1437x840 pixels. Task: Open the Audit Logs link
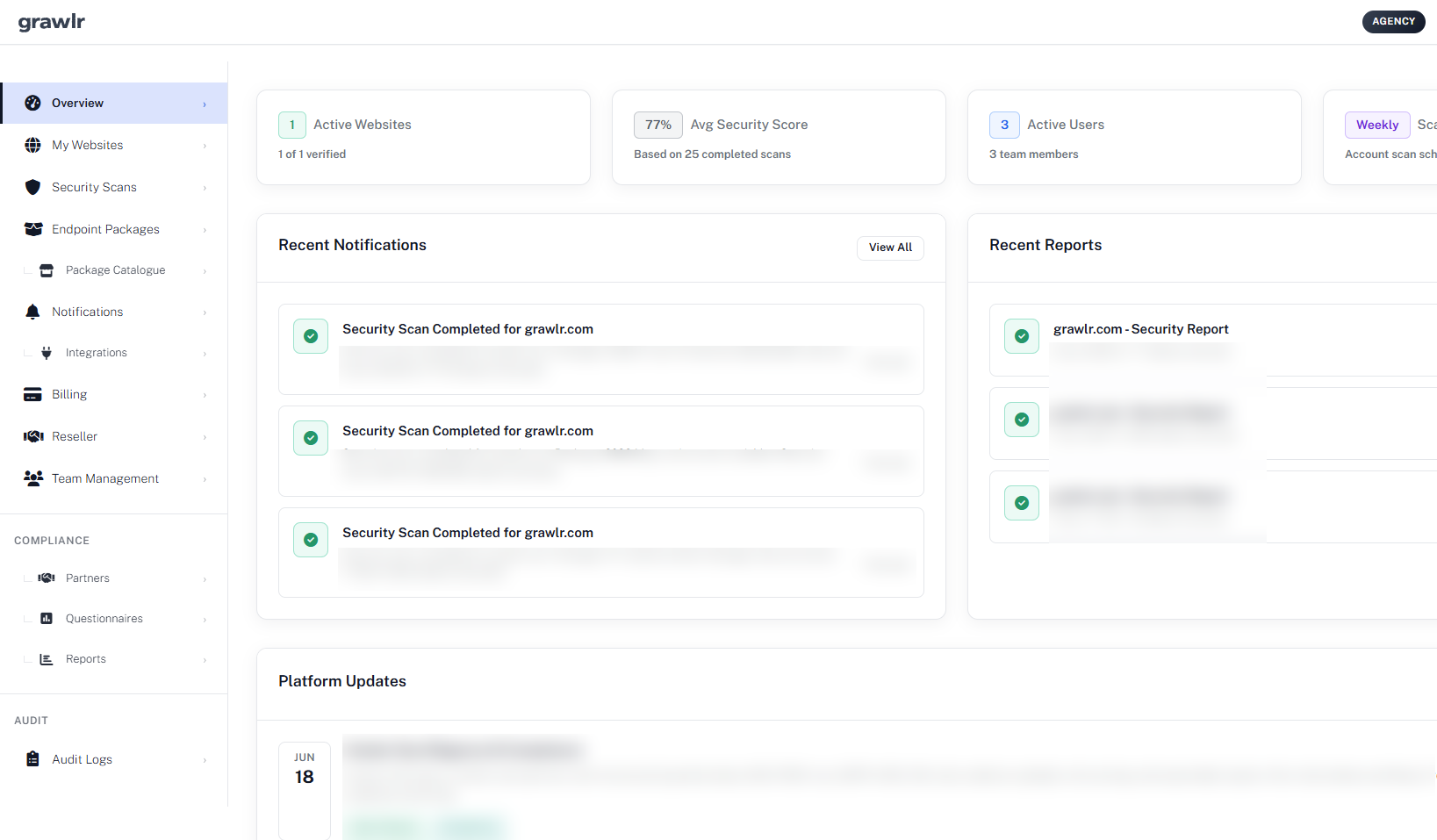pyautogui.click(x=114, y=759)
